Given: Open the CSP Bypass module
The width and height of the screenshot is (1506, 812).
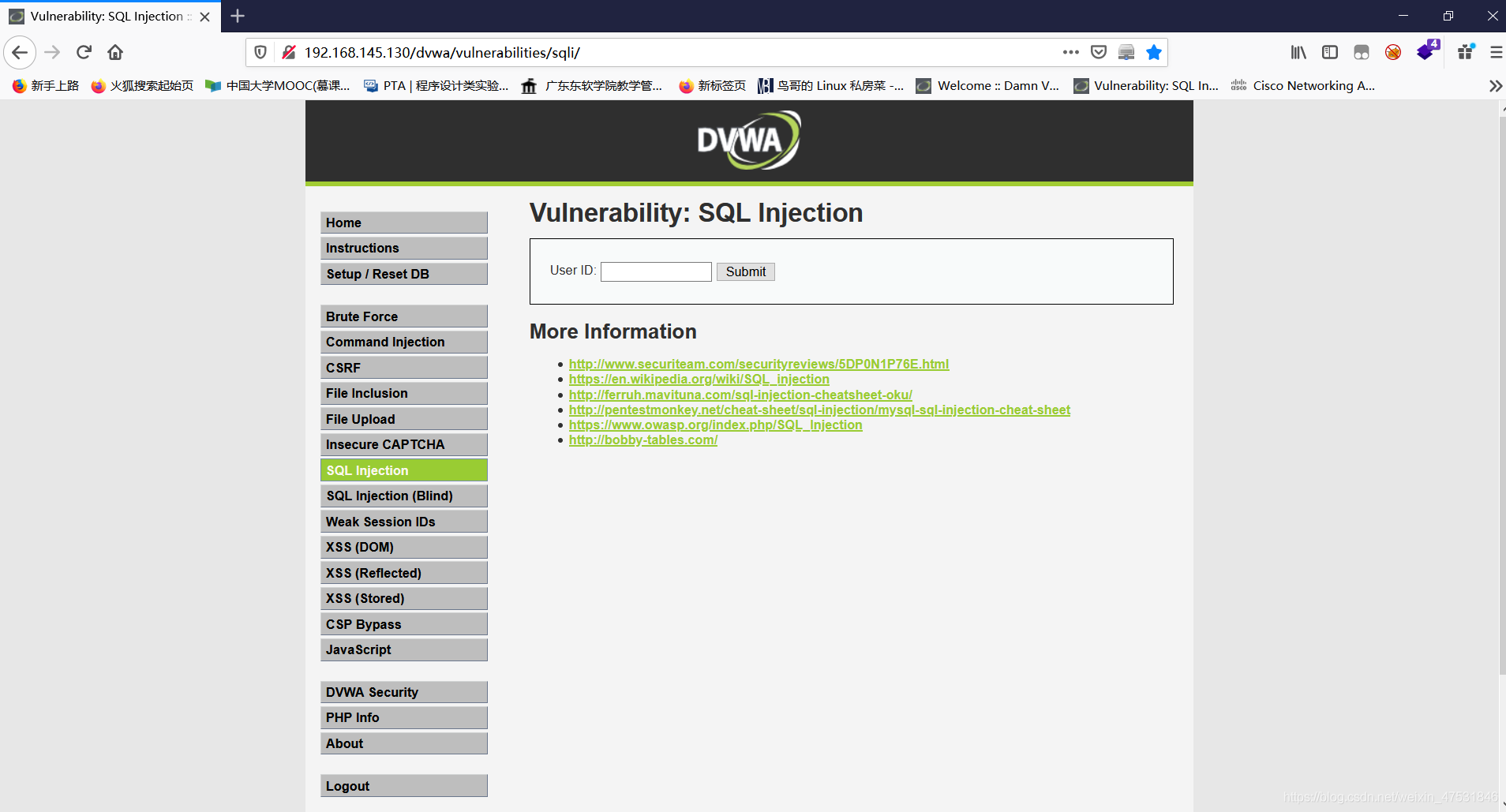Looking at the screenshot, I should 404,624.
